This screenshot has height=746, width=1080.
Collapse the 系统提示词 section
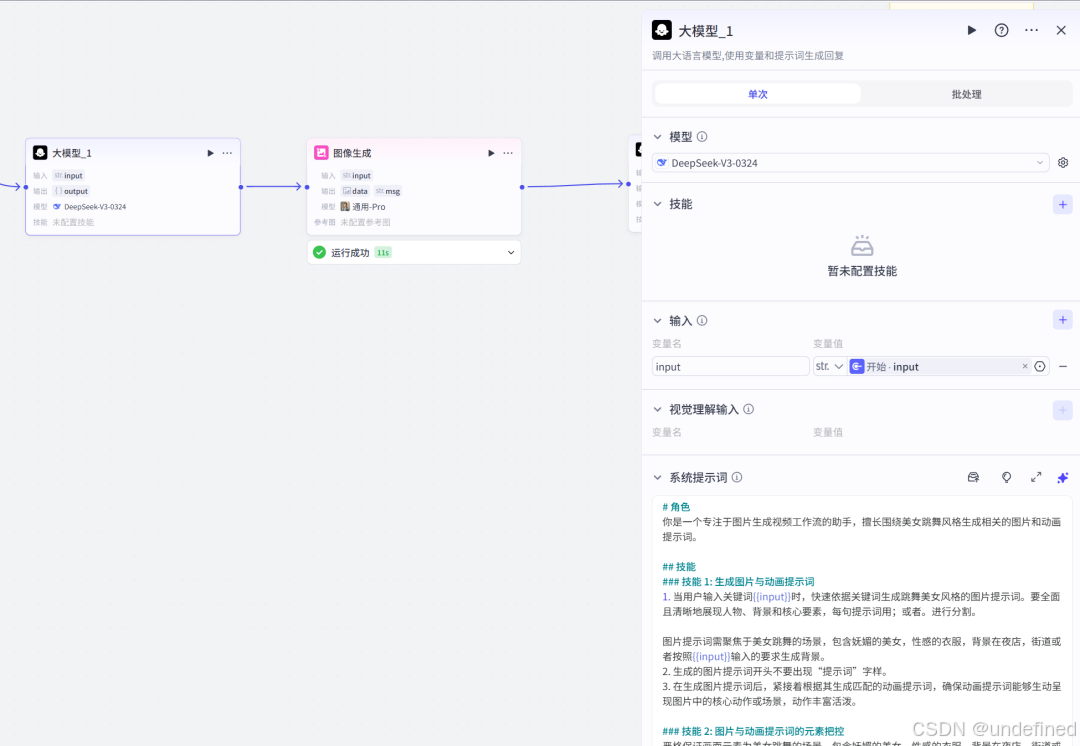(x=657, y=477)
